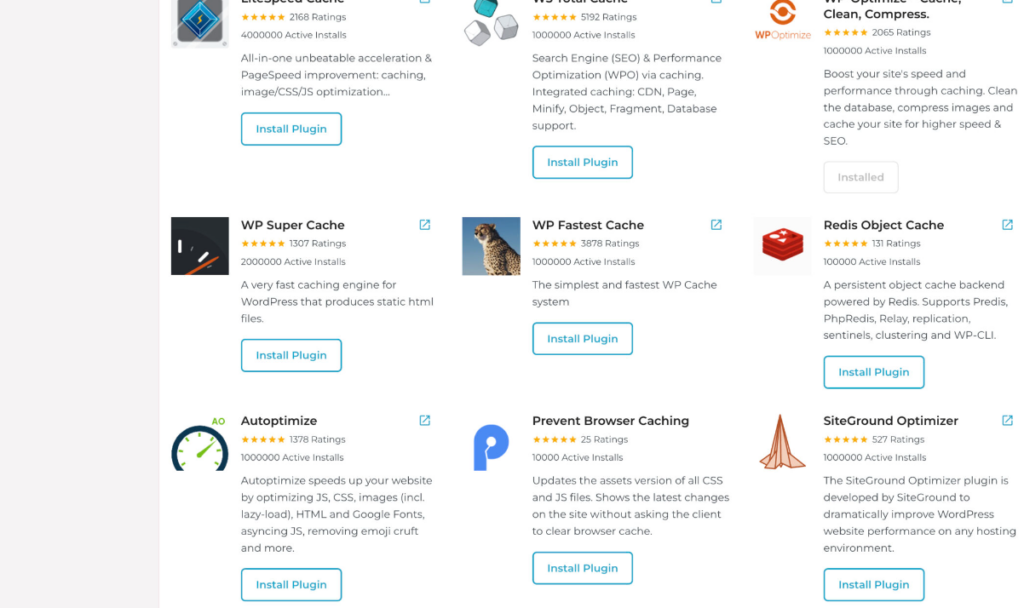1024x608 pixels.
Task: Install the LiteSpeed Cache plugin
Action: (x=291, y=129)
